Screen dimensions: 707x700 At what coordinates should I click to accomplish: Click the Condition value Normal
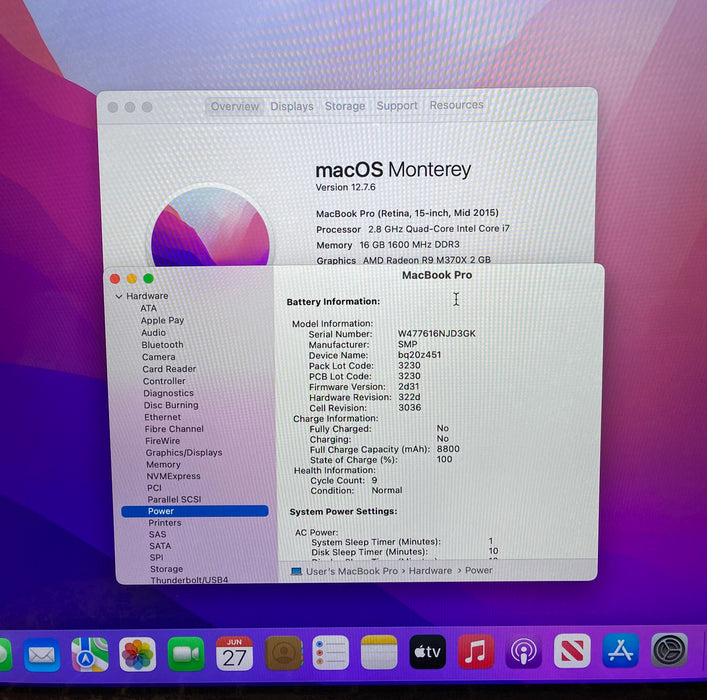pos(387,490)
